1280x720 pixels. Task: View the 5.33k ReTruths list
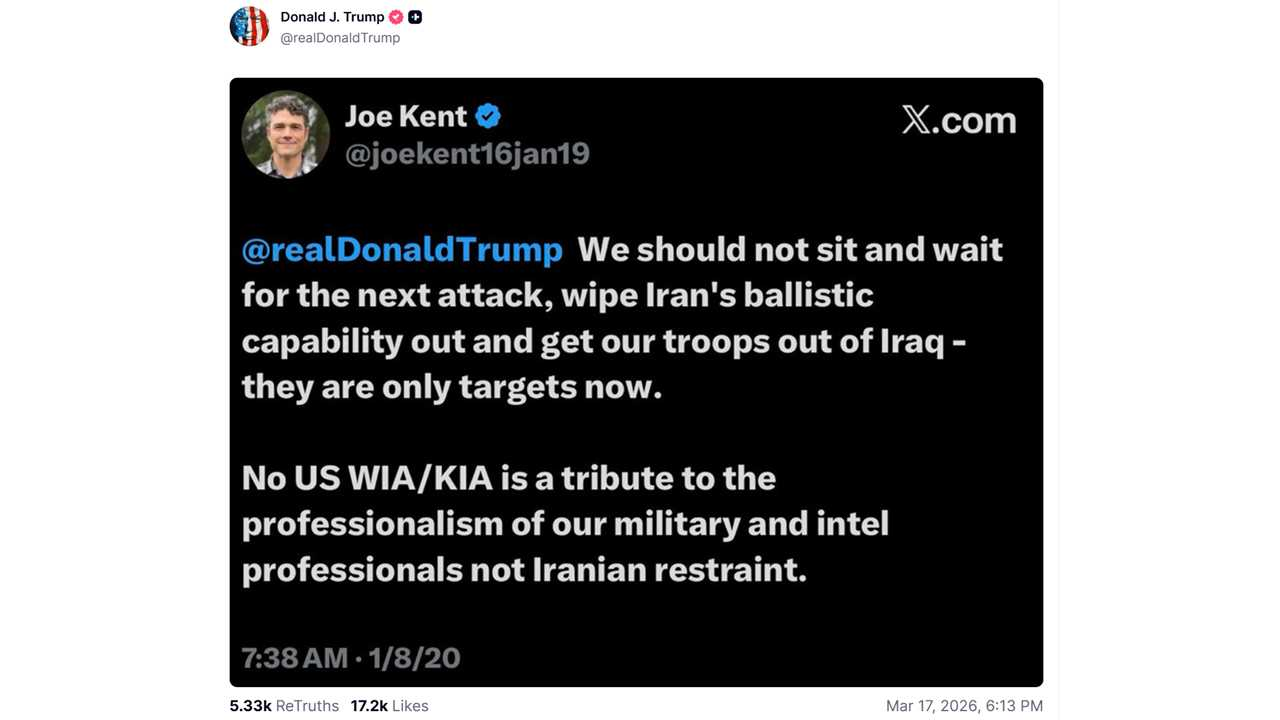click(x=284, y=706)
